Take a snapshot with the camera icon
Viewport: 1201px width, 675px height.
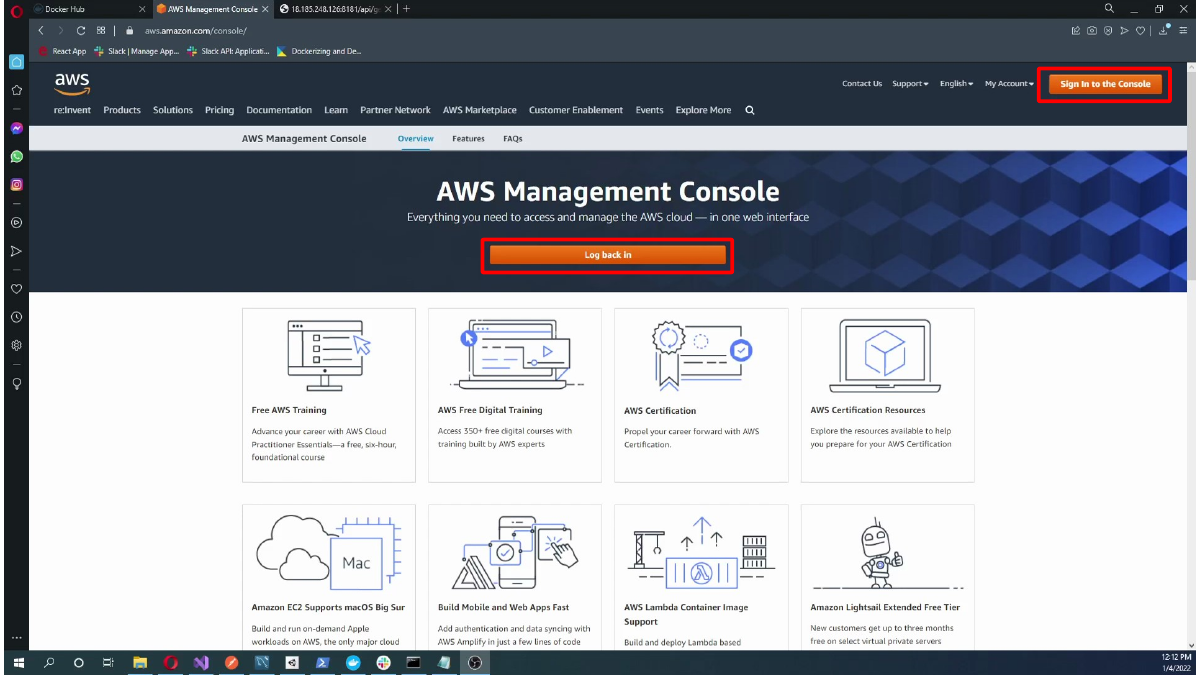coord(1092,31)
